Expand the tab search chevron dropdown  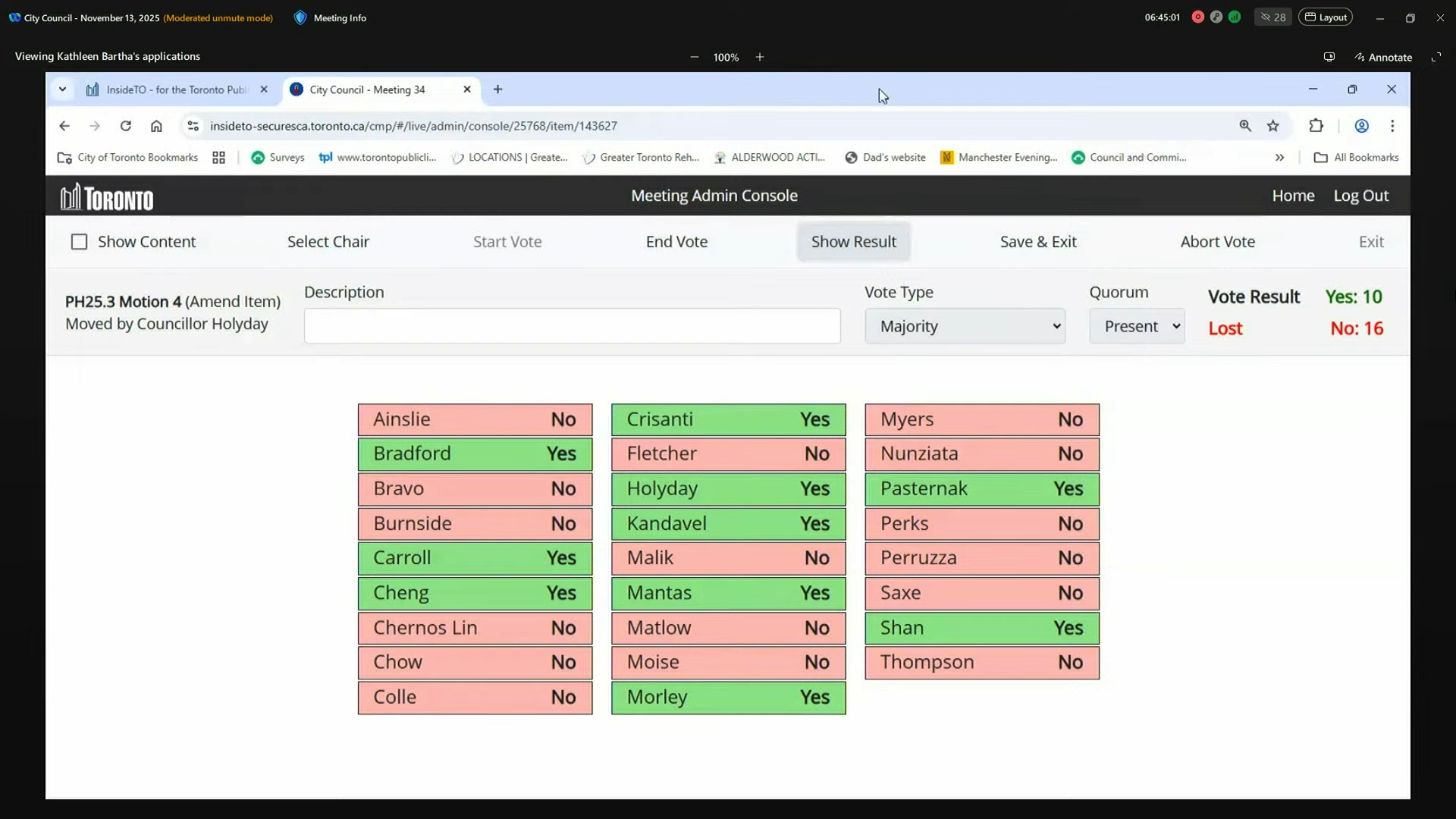(63, 89)
